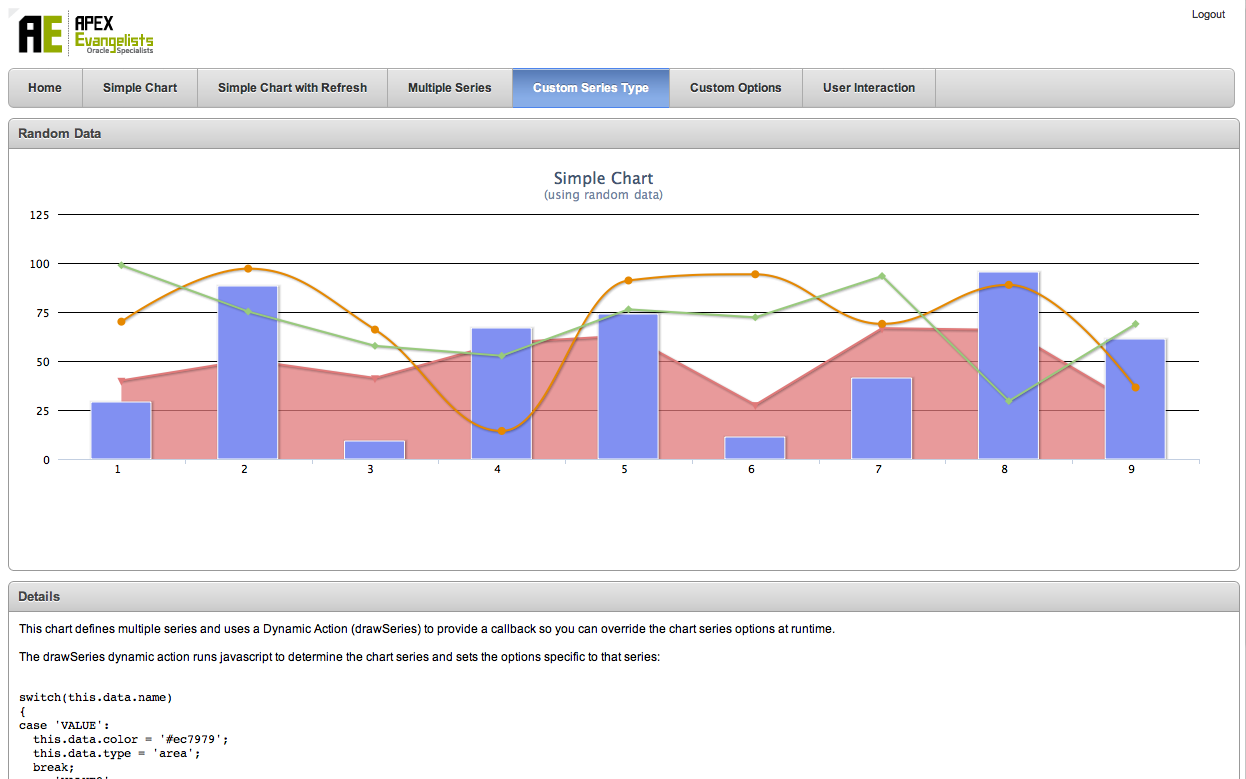
Task: Open the Simple Chart tab
Action: [139, 88]
